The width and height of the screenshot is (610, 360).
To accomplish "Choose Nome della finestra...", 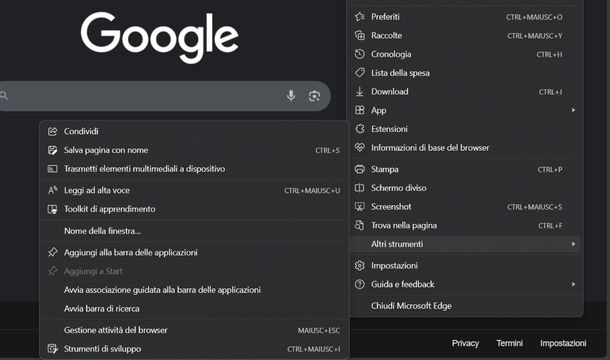I will (x=195, y=231).
